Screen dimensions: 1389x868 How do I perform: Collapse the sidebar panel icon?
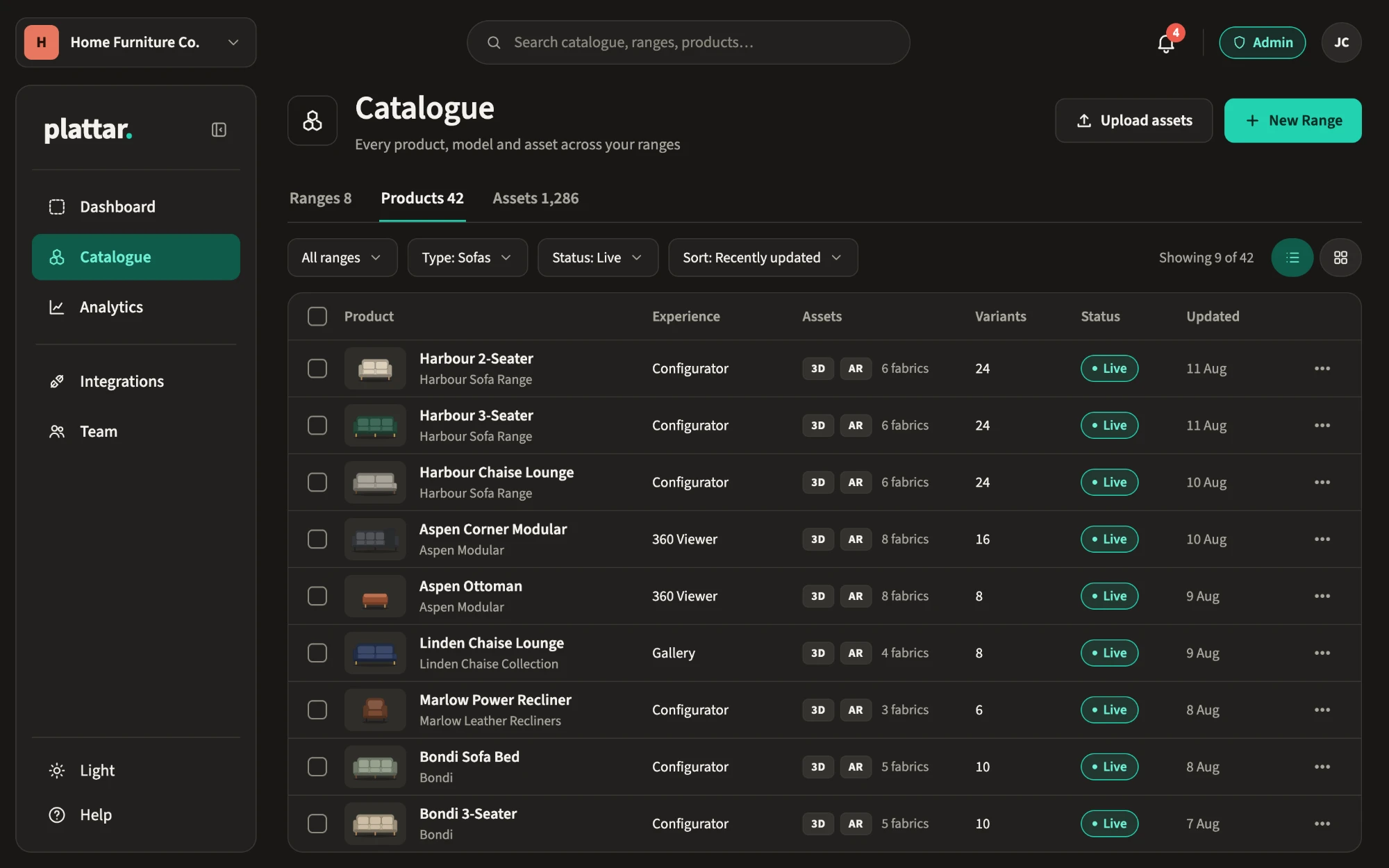coord(219,130)
